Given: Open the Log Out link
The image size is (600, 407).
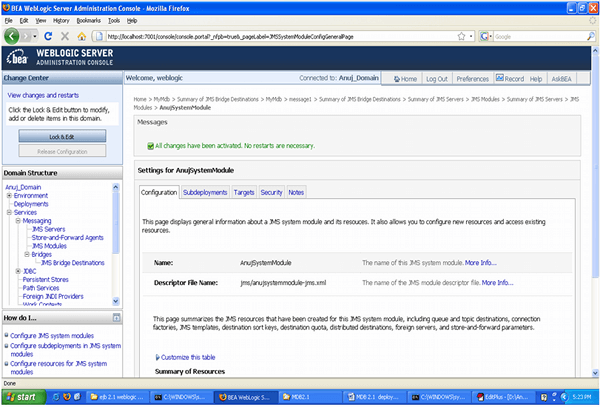Looking at the screenshot, I should (436, 78).
